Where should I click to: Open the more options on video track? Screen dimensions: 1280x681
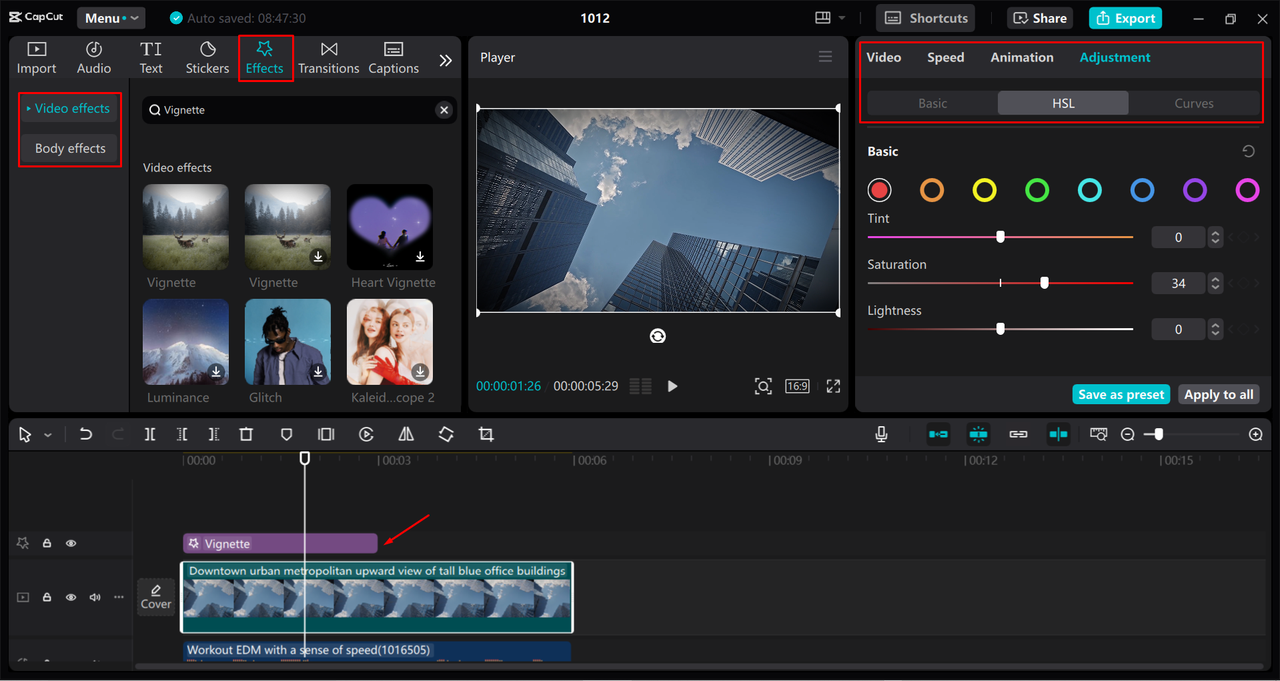[119, 597]
